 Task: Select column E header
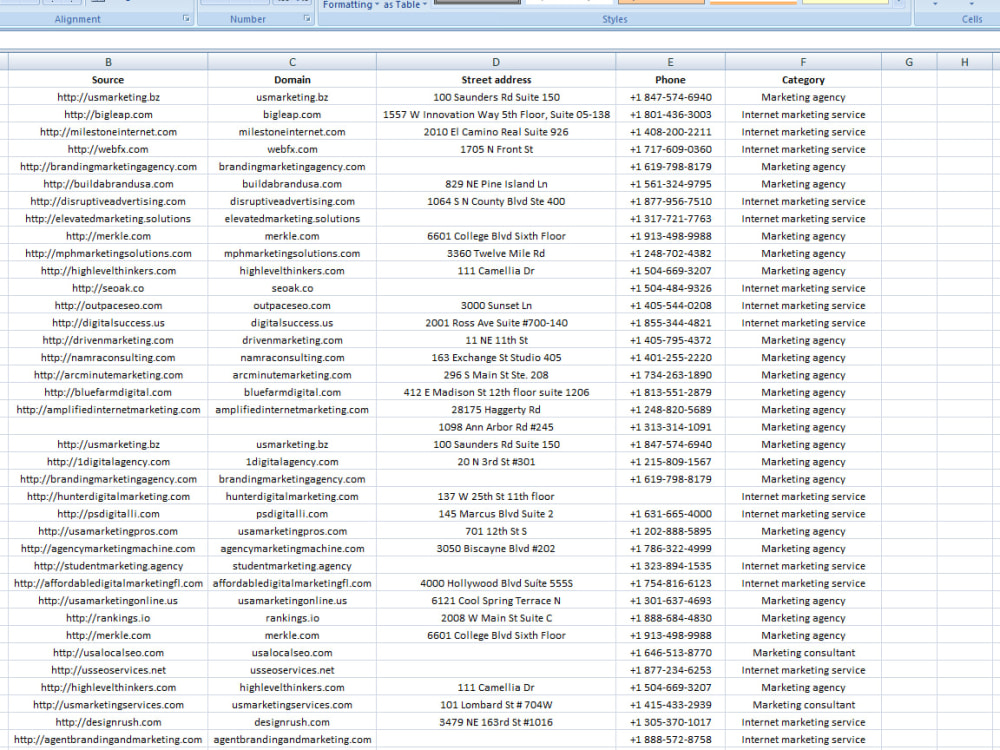(x=670, y=62)
